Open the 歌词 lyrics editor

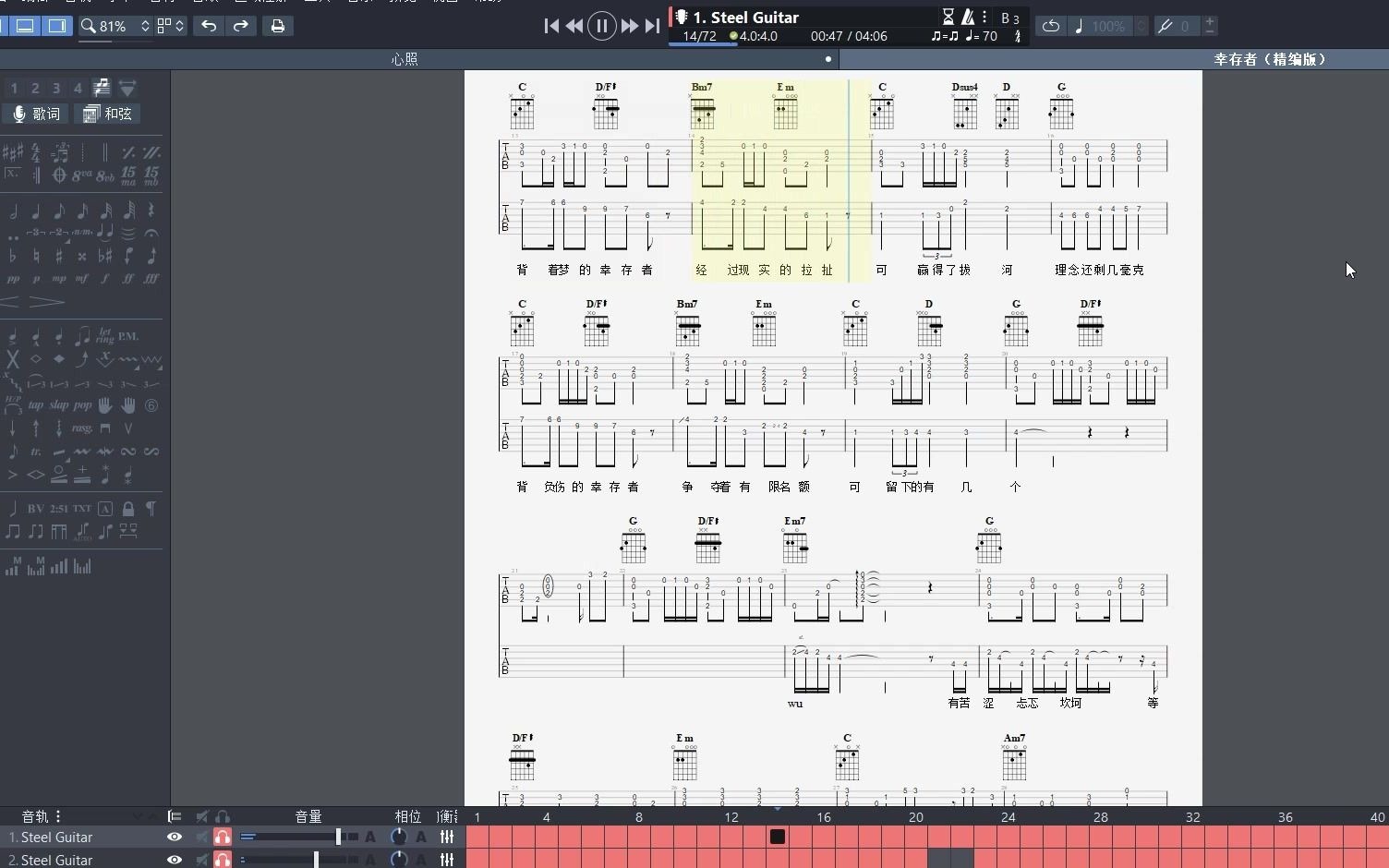[x=37, y=114]
